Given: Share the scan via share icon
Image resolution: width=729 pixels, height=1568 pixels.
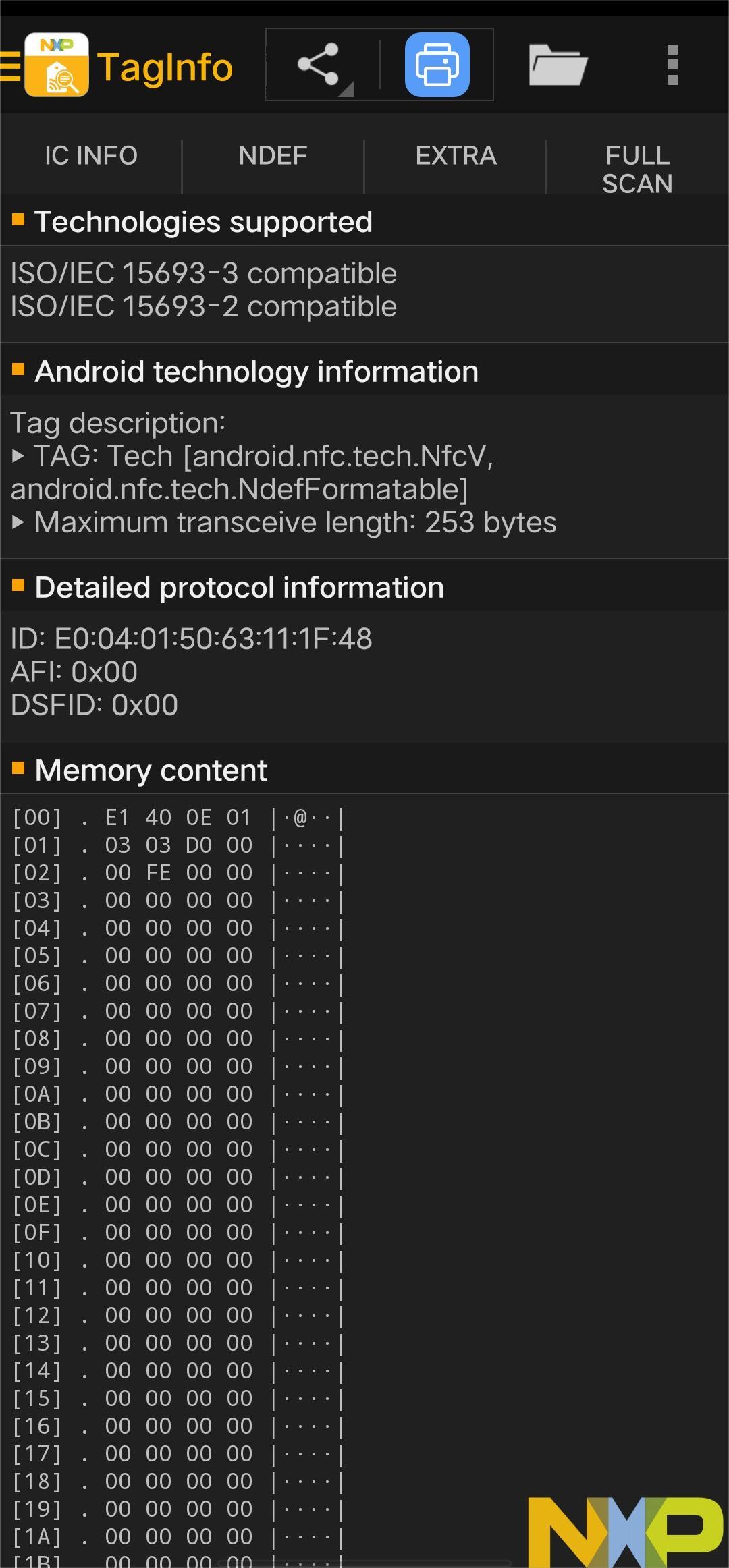Looking at the screenshot, I should coord(318,65).
